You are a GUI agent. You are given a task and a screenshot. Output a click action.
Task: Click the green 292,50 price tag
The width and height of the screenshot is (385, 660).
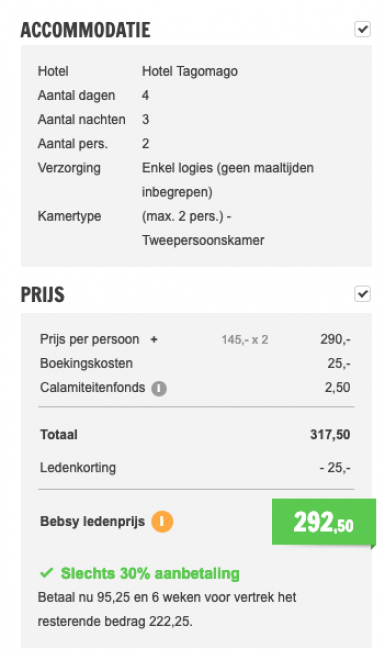coord(324,523)
